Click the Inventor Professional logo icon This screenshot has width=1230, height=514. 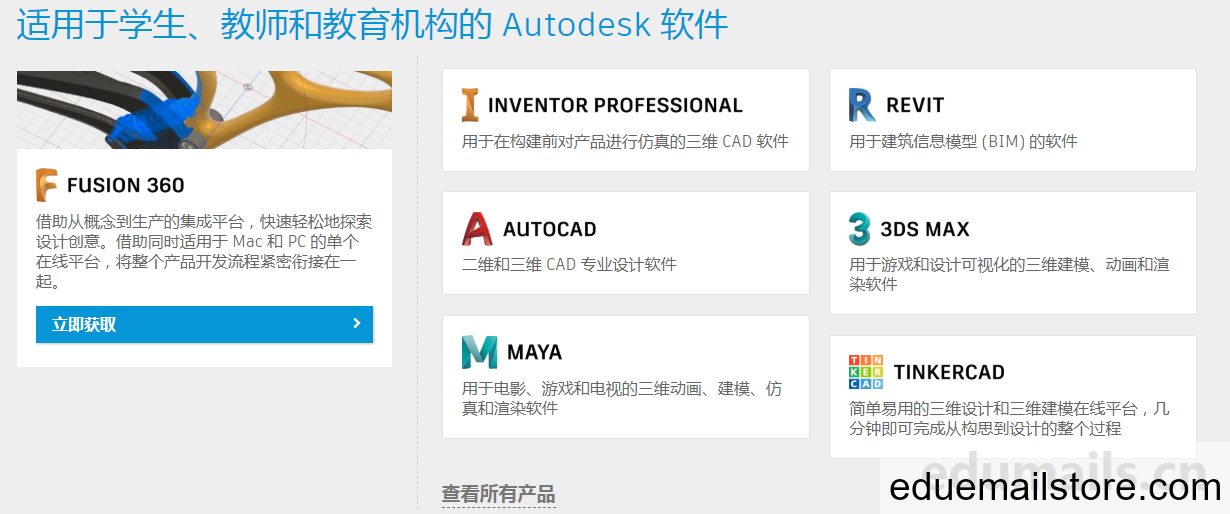coord(470,105)
